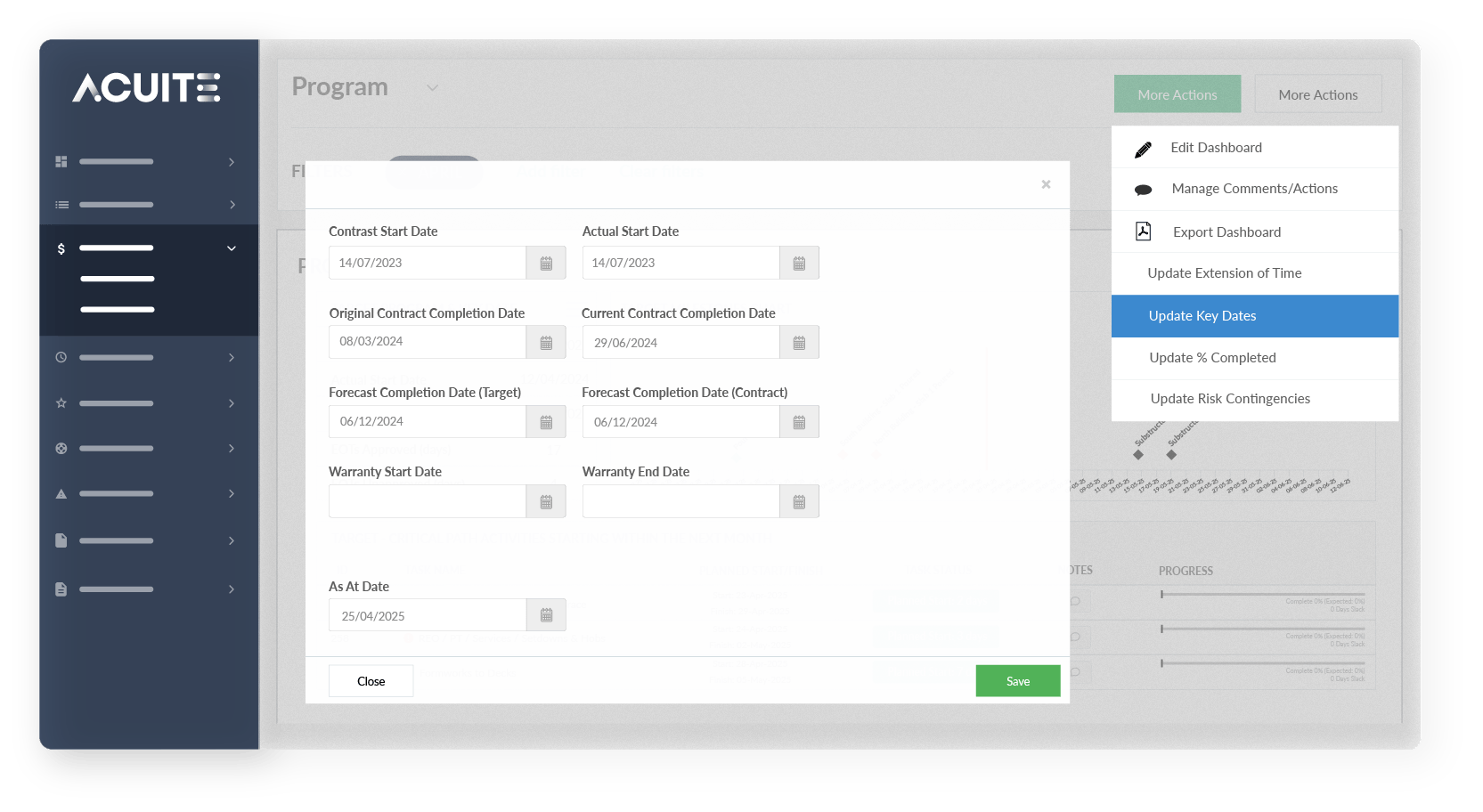This screenshot has width=1483, height=812.
Task: Click the empty Warranty End Date field
Action: click(x=680, y=501)
